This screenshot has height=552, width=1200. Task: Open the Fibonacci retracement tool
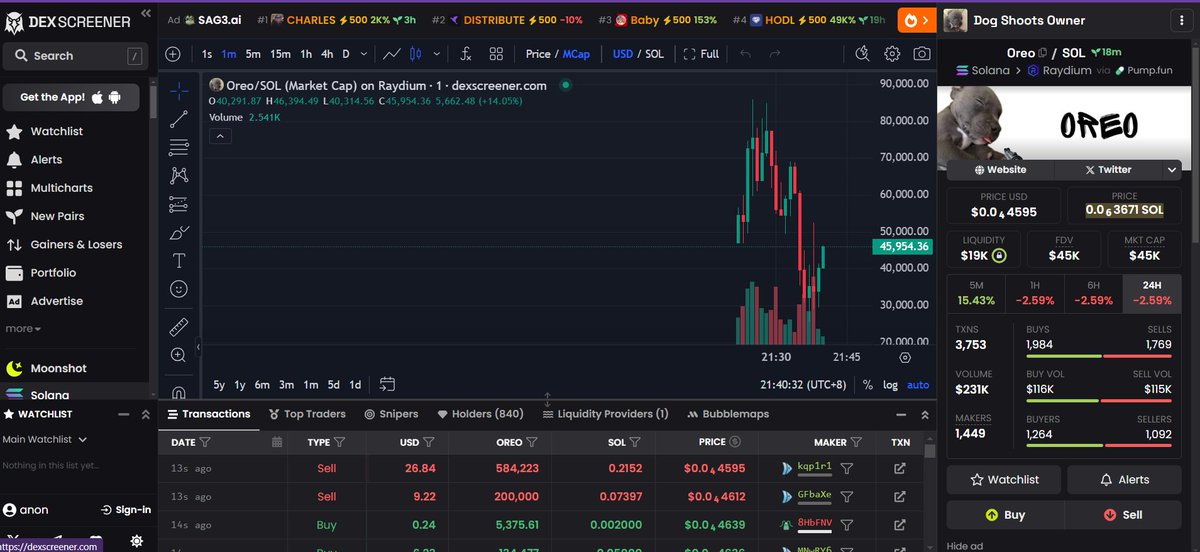[x=179, y=148]
